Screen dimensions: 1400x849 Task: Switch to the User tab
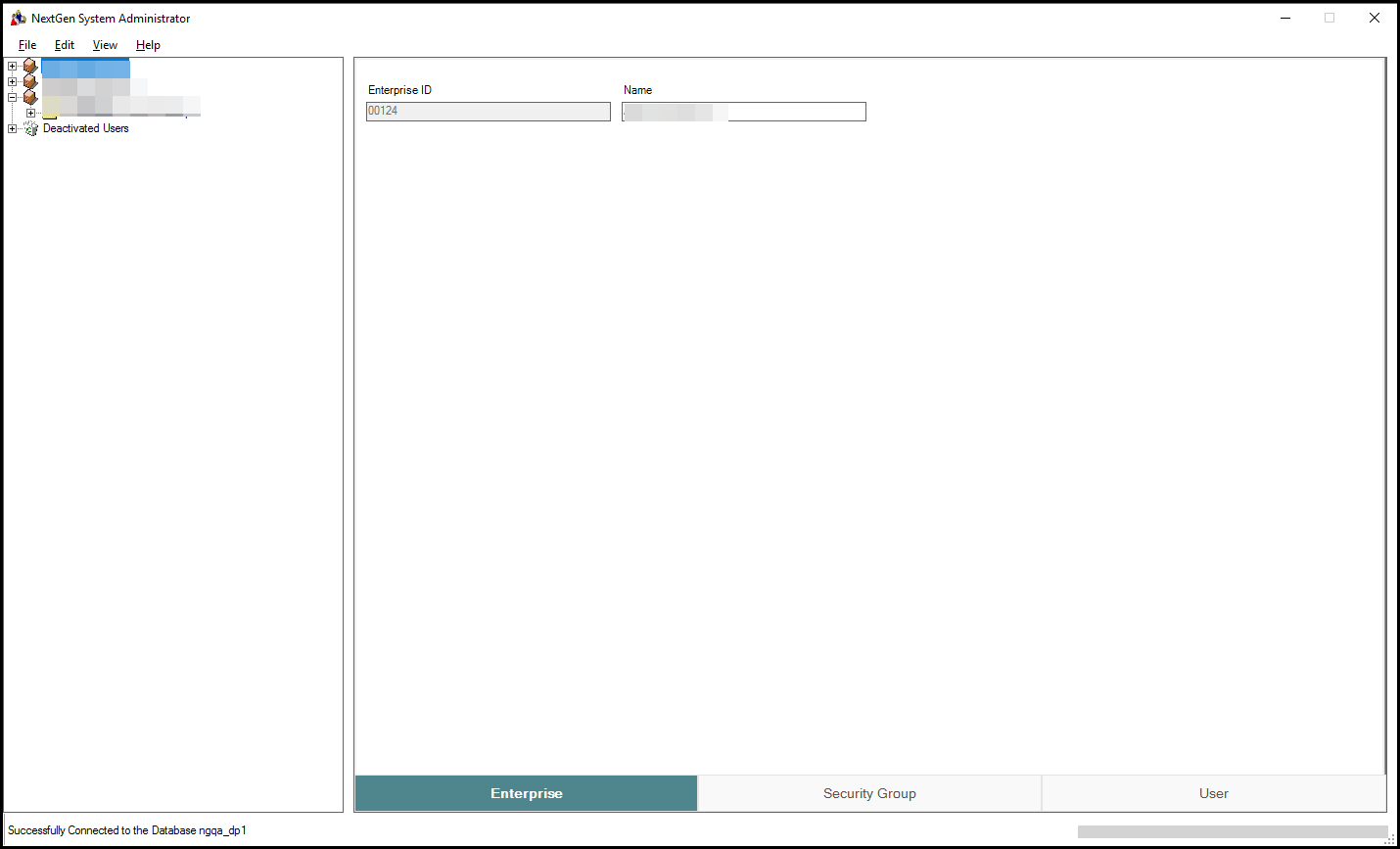[1214, 793]
